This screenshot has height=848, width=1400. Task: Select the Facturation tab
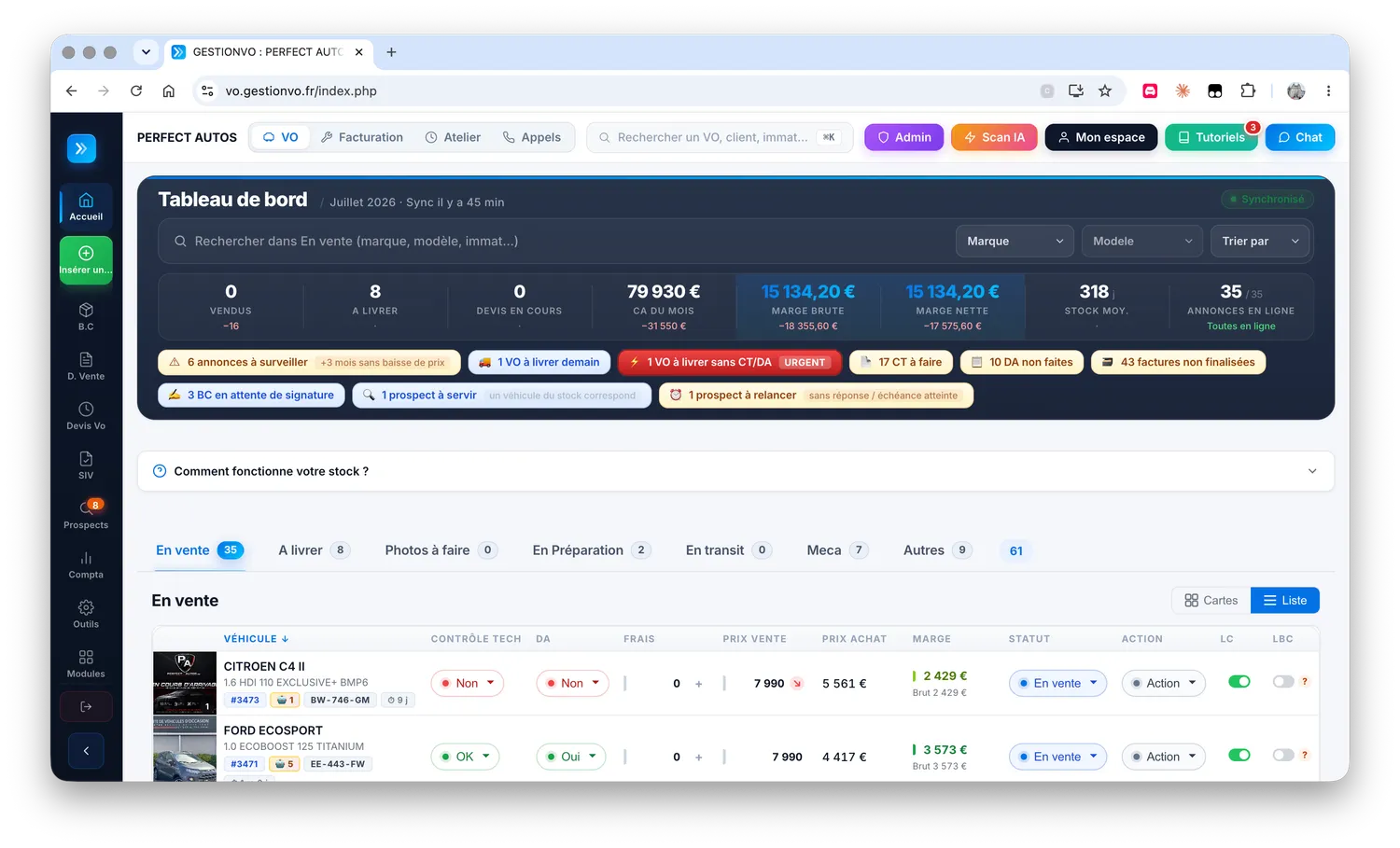(362, 137)
